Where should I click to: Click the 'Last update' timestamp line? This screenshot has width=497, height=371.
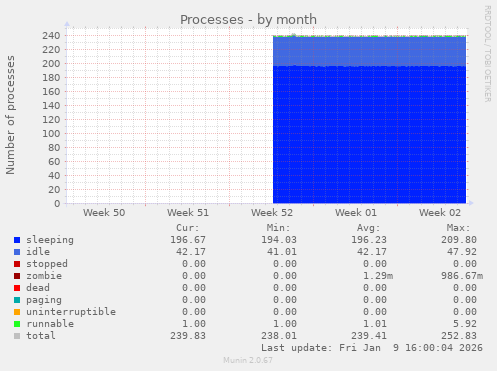(372, 348)
